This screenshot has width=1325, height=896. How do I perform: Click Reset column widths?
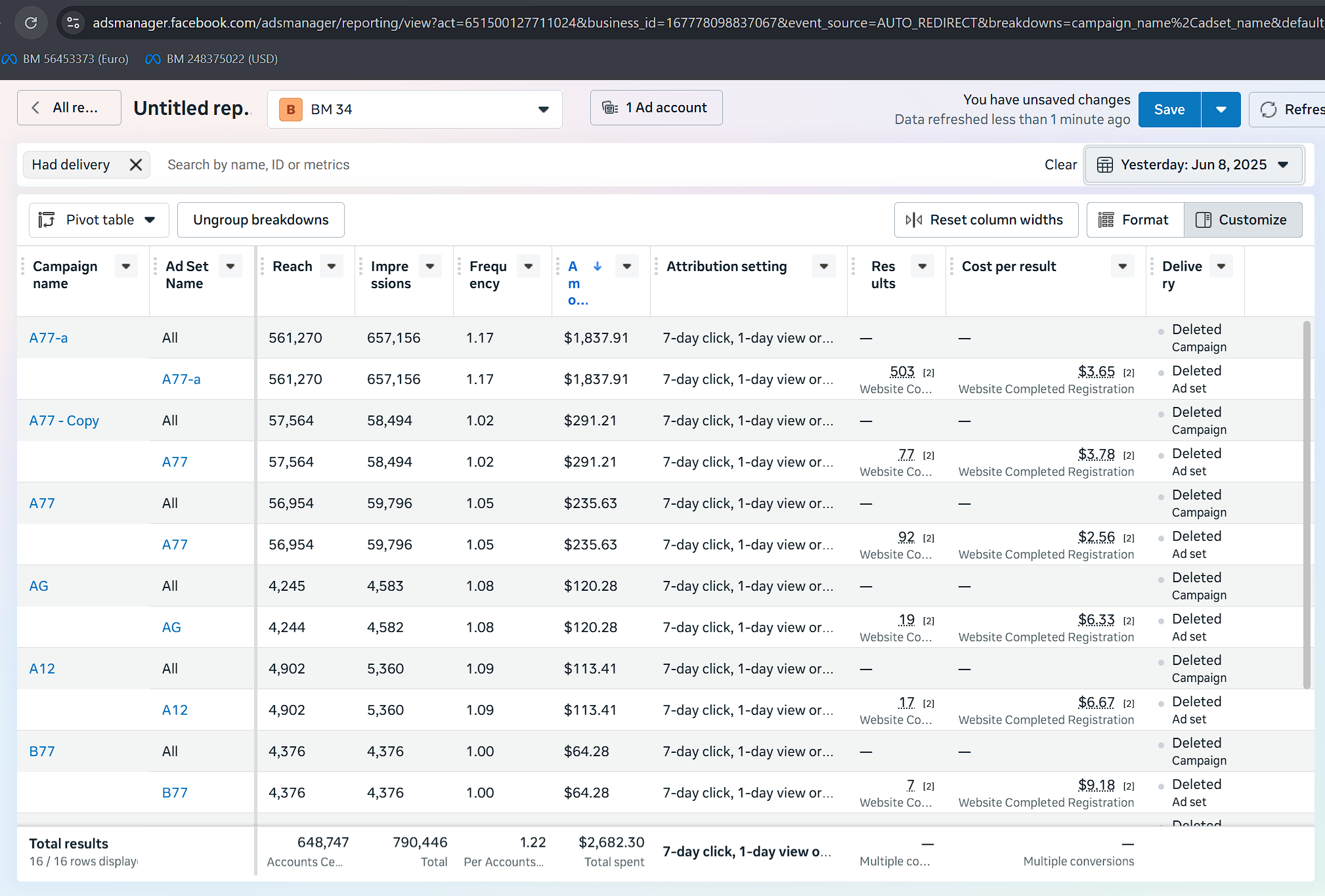point(986,220)
